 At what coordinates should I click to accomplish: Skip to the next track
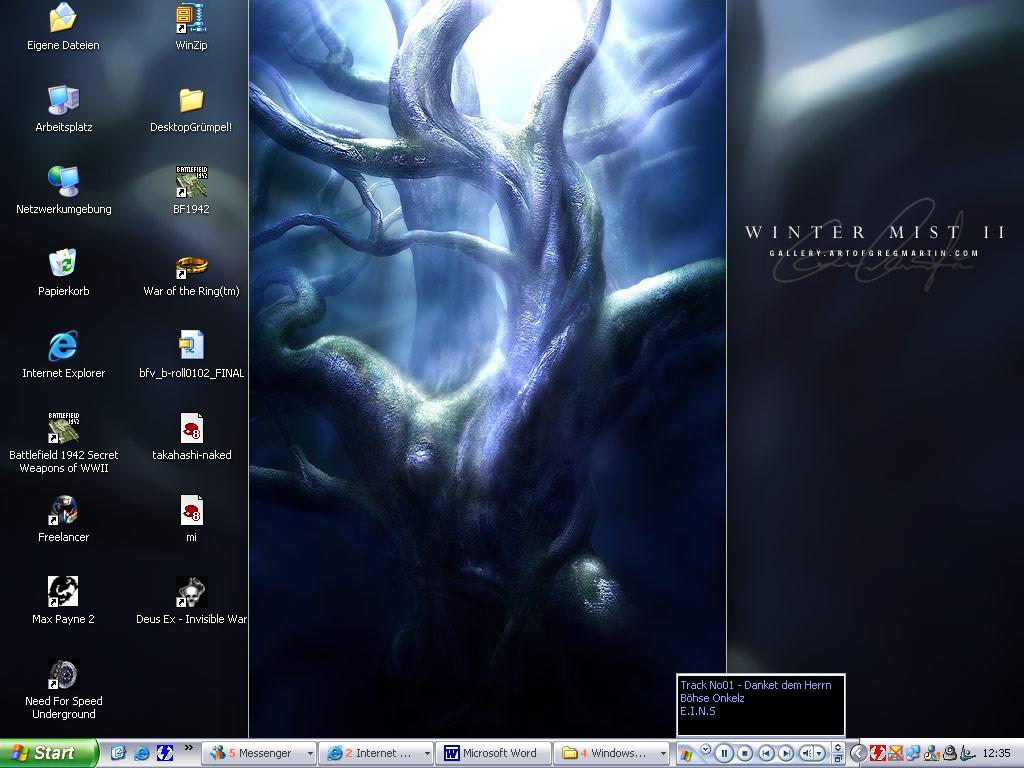[786, 753]
